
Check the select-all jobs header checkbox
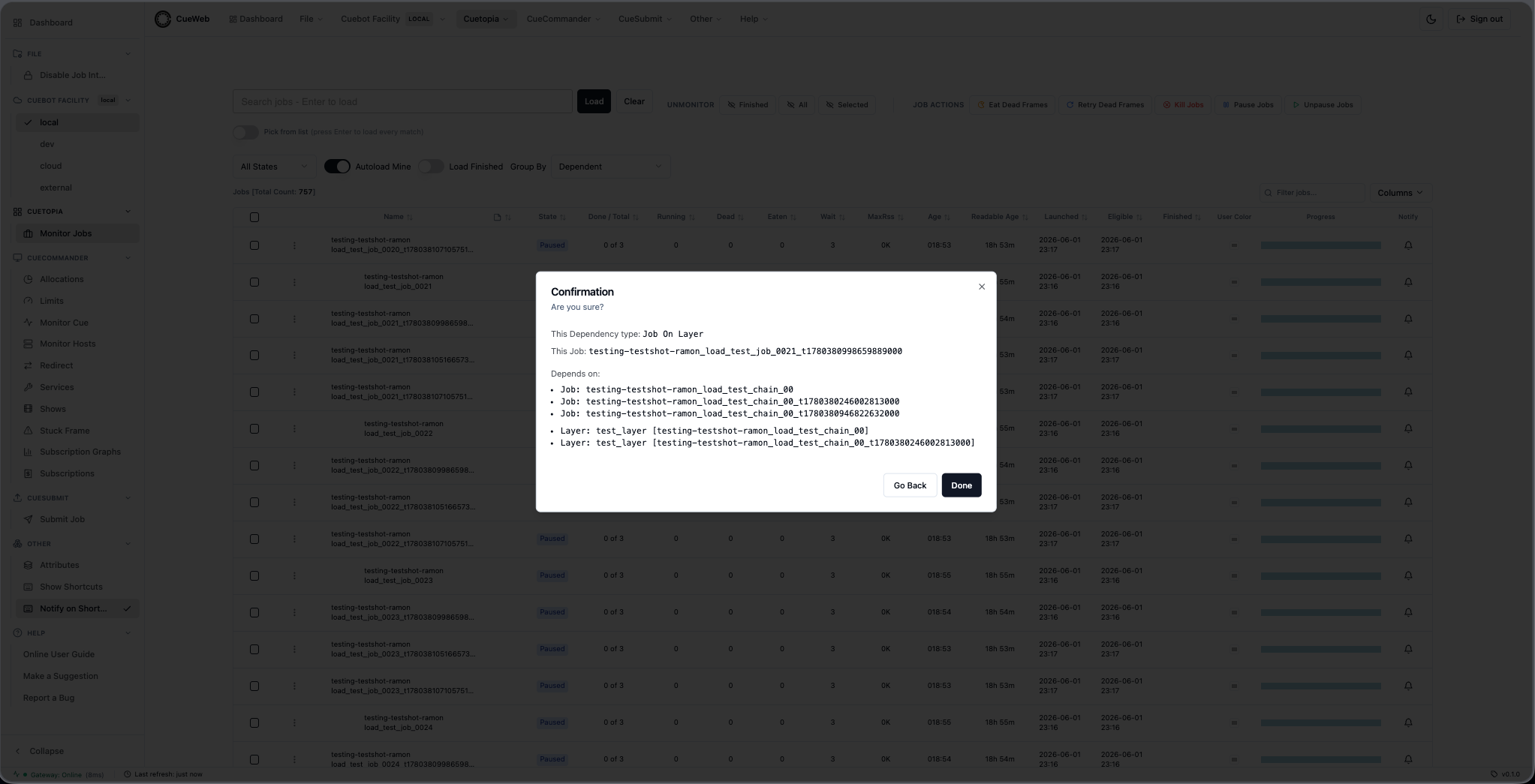[x=254, y=217]
